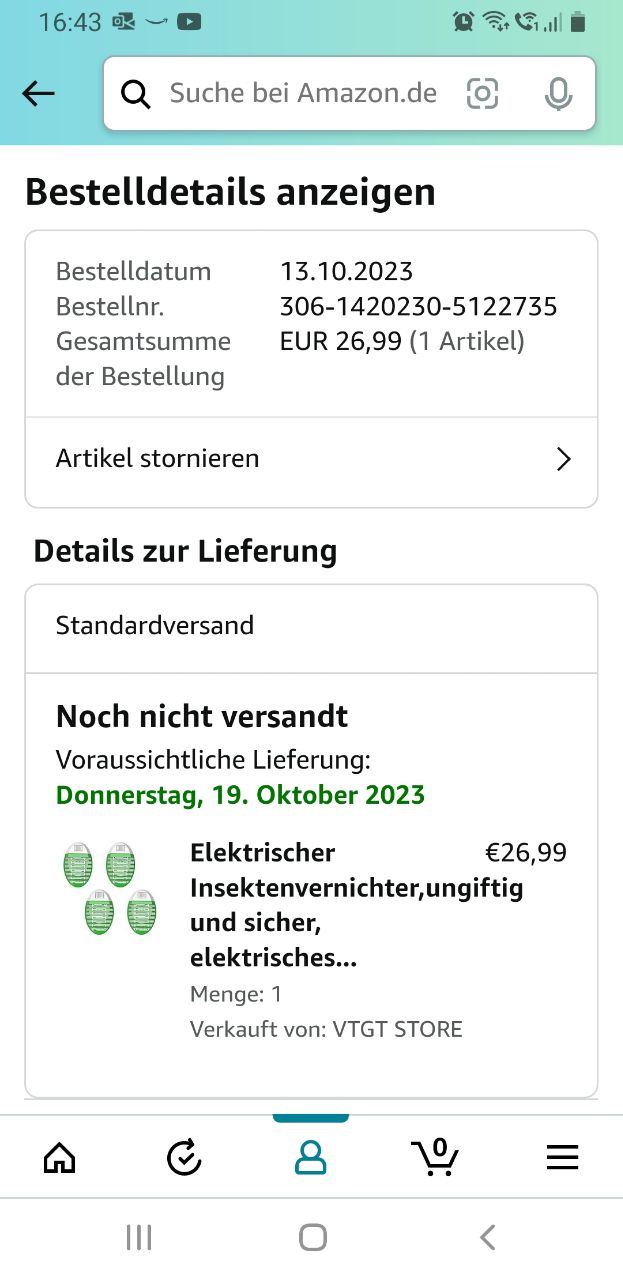
Task: Tap Artikel stornieren link text
Action: pos(158,459)
